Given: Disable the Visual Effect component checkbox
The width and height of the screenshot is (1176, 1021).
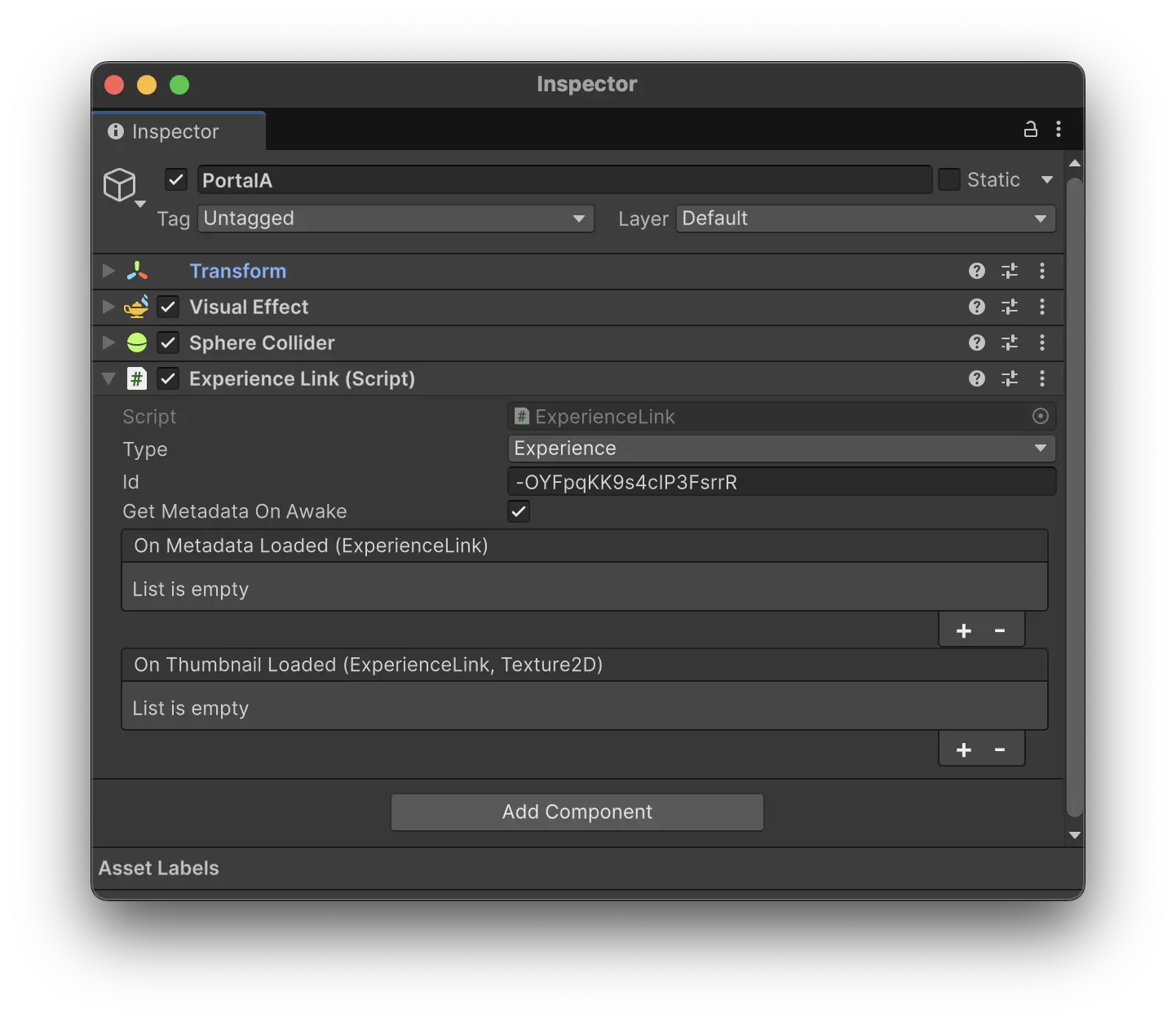Looking at the screenshot, I should point(168,307).
